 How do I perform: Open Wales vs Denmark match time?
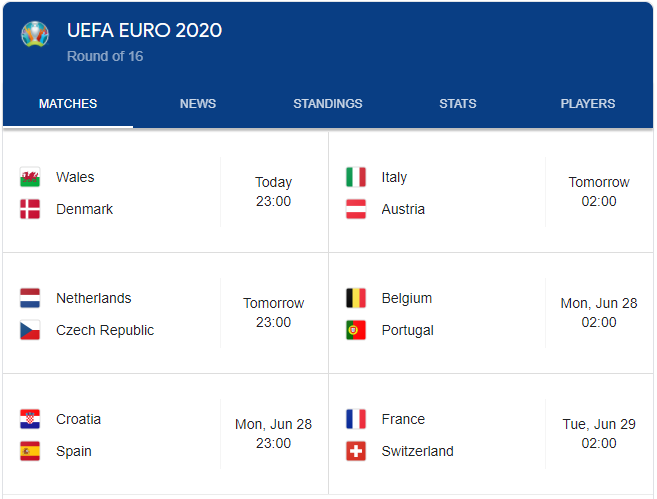[x=273, y=192]
